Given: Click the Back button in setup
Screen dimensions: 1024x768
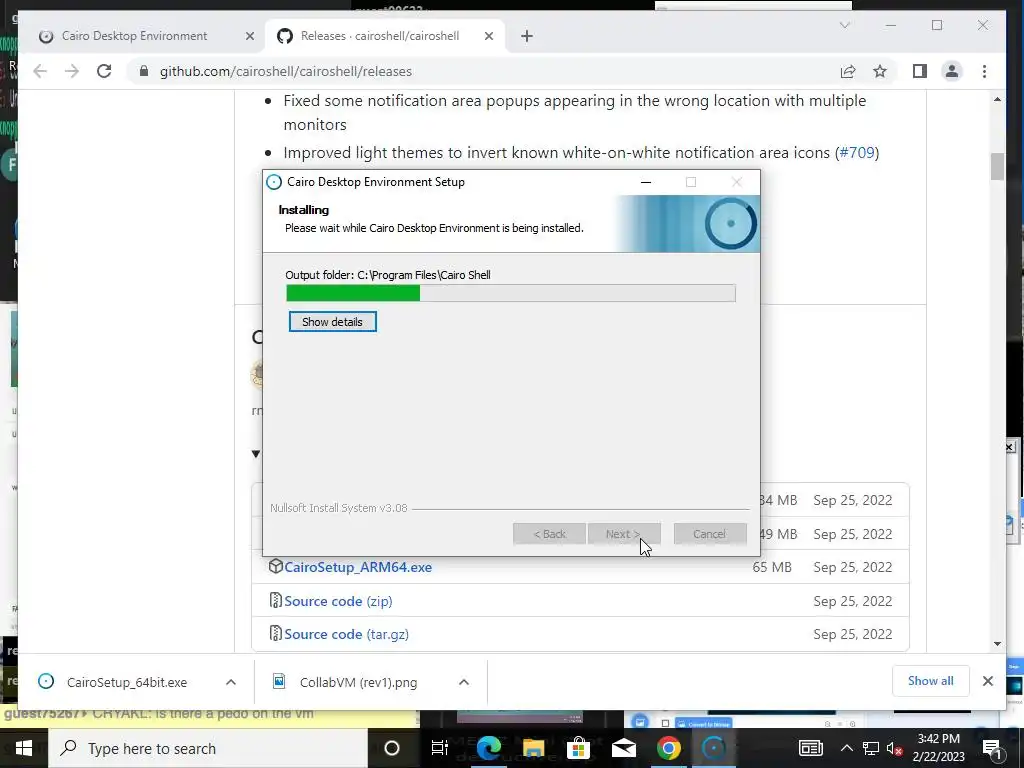Looking at the screenshot, I should coord(549,534).
